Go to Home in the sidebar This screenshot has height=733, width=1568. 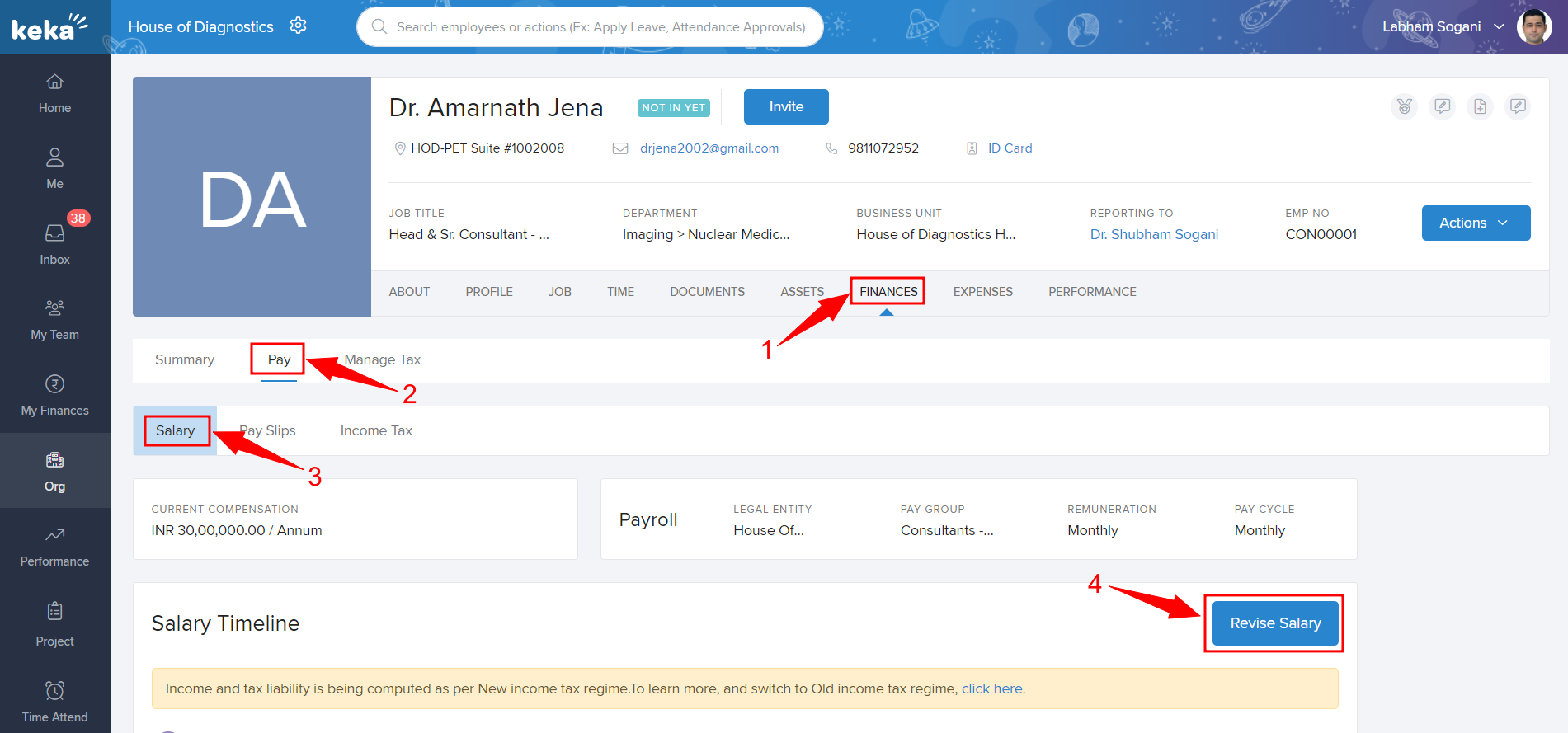point(54,93)
